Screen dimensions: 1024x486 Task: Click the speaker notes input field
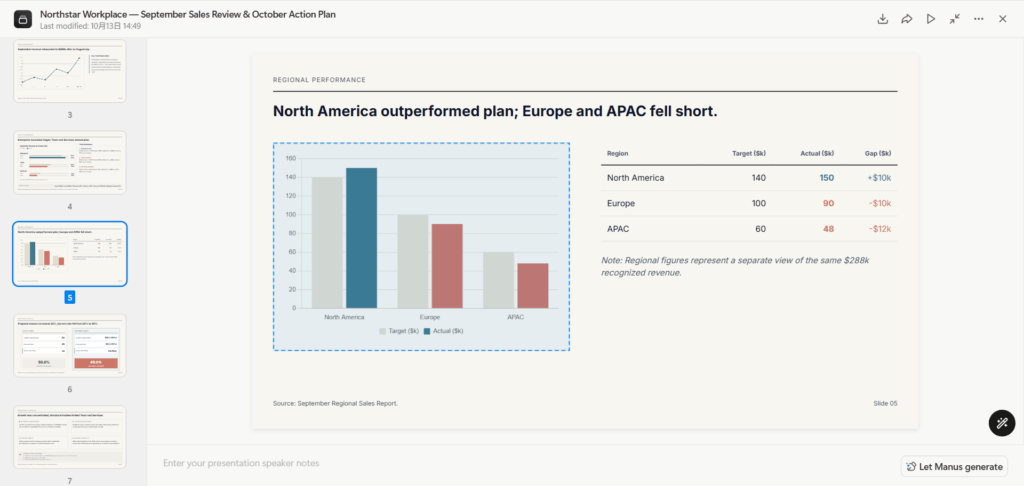point(522,463)
